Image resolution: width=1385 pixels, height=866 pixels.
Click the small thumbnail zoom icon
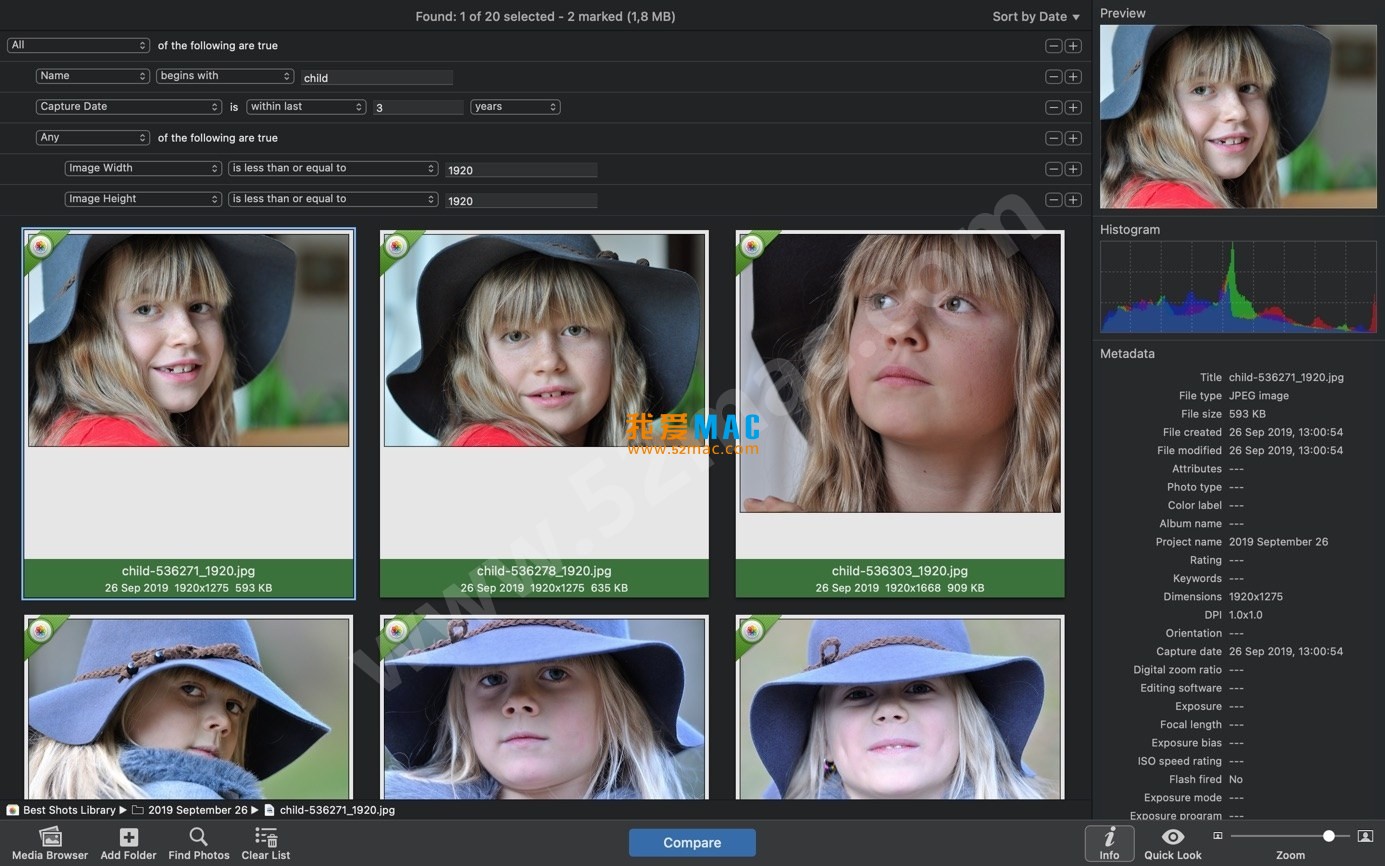(x=1217, y=836)
